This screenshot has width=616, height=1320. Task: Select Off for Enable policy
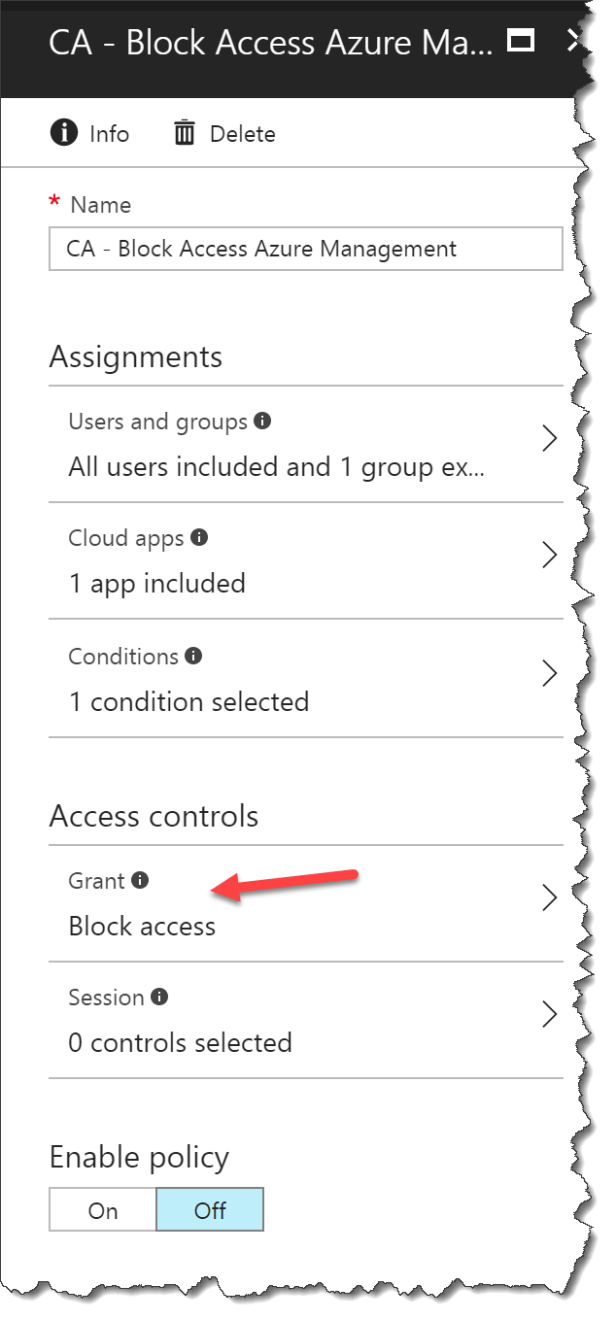(209, 1209)
